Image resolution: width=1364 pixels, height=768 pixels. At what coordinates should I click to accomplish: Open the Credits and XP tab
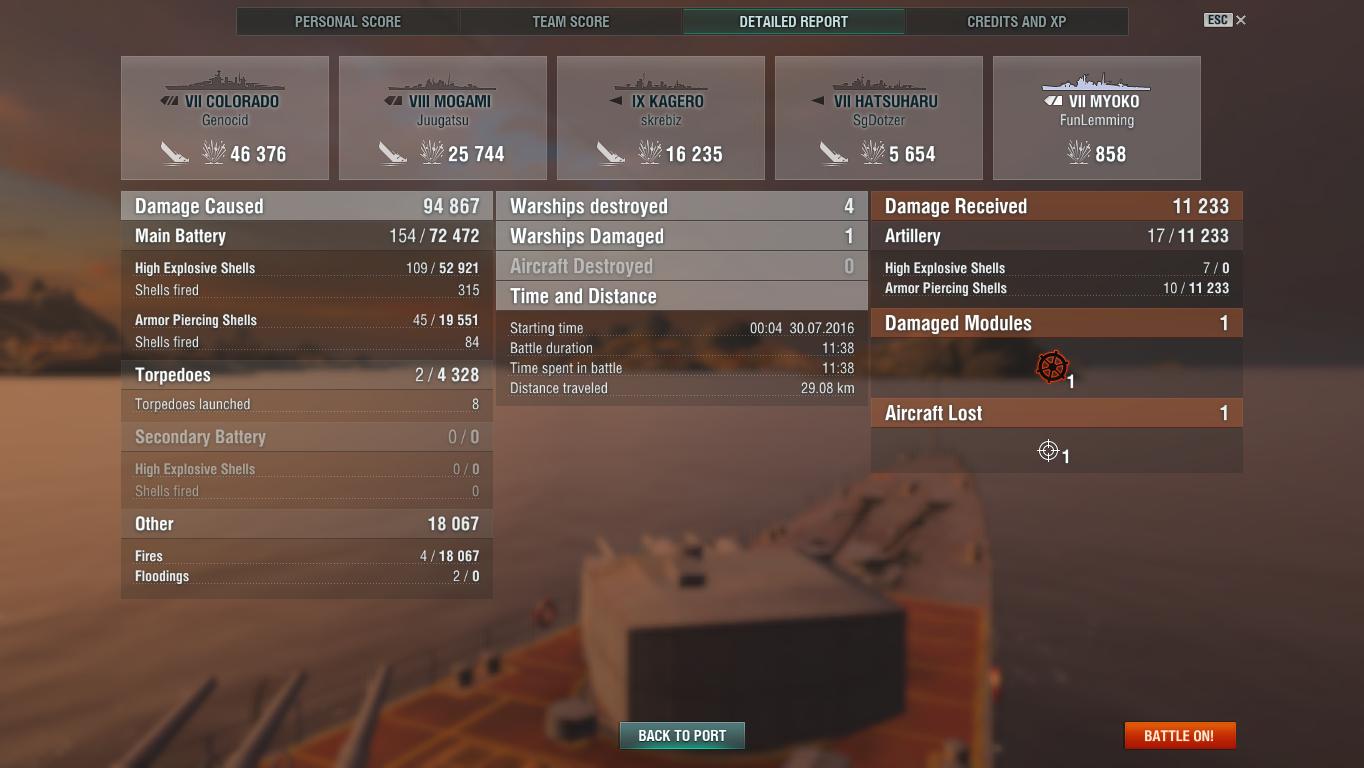[x=1016, y=21]
